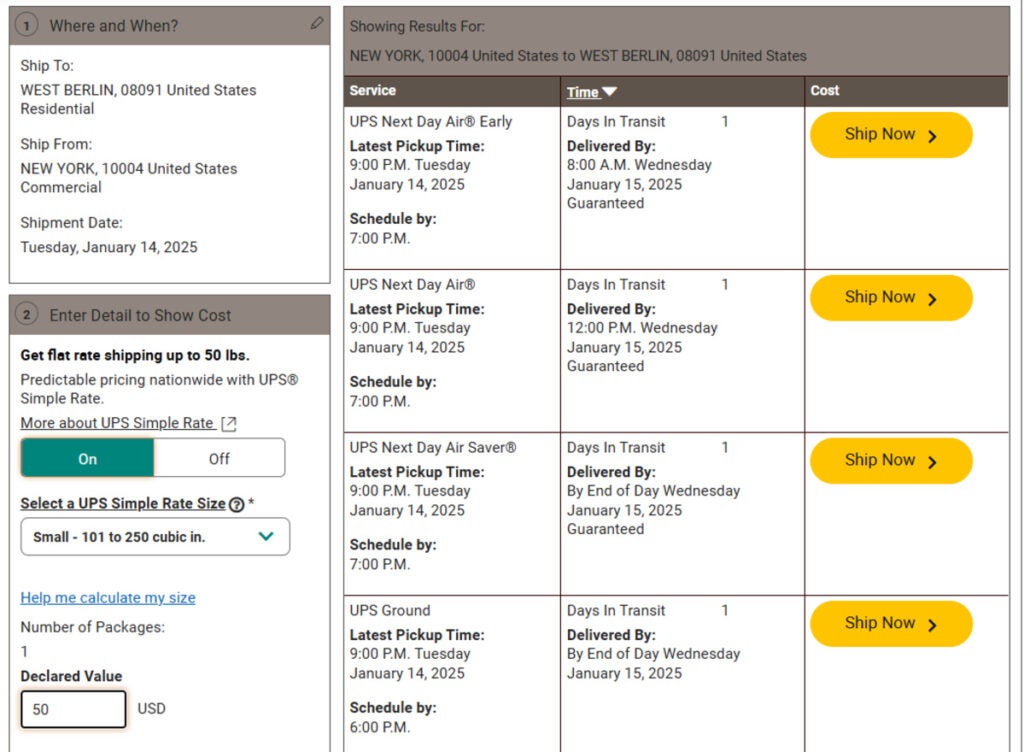Ship Now for UPS Next Day Air Saver

click(x=891, y=460)
